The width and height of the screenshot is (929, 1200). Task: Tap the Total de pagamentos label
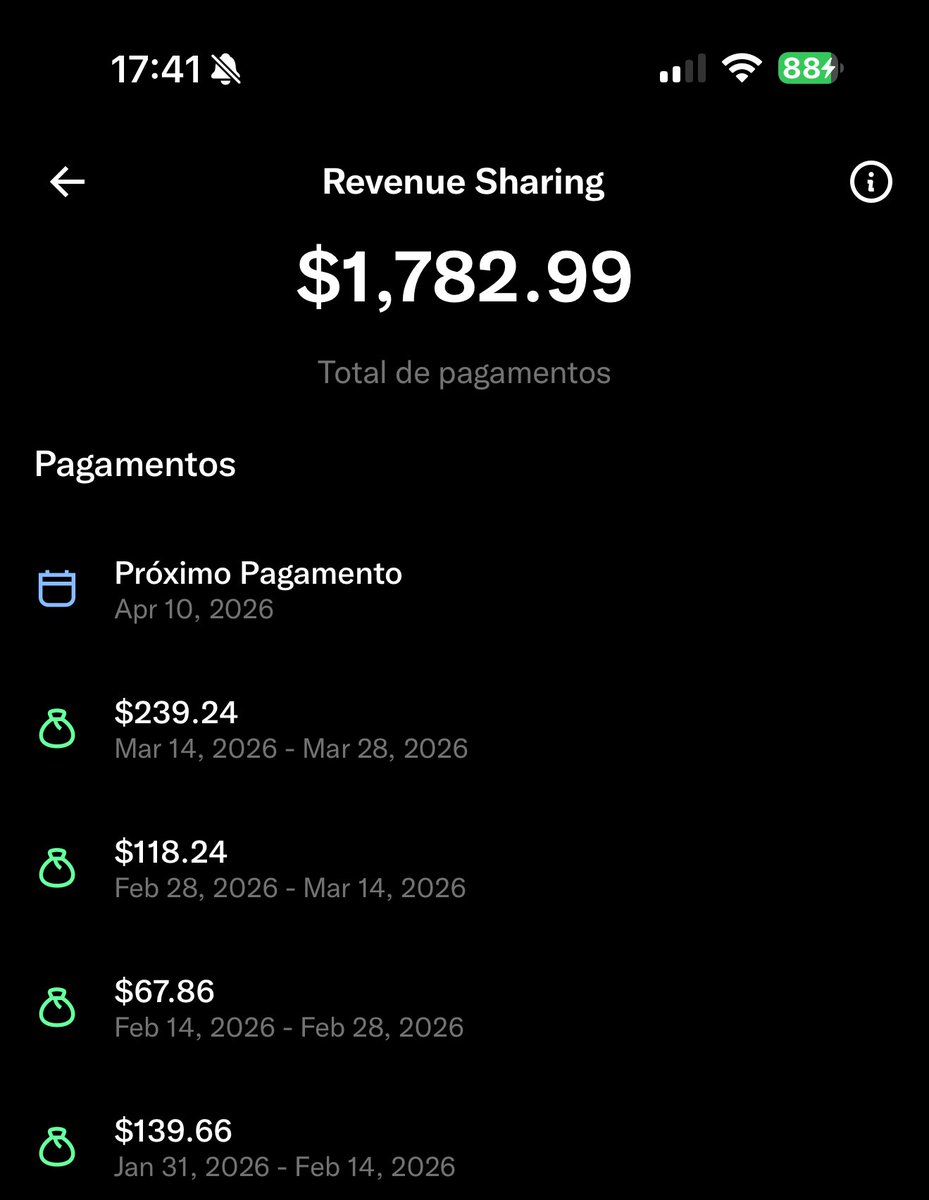click(464, 373)
